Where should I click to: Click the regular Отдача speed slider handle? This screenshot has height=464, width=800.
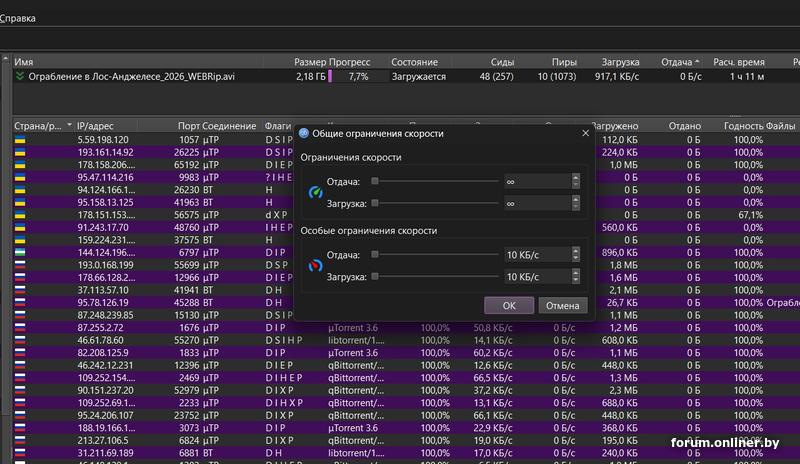tap(375, 182)
